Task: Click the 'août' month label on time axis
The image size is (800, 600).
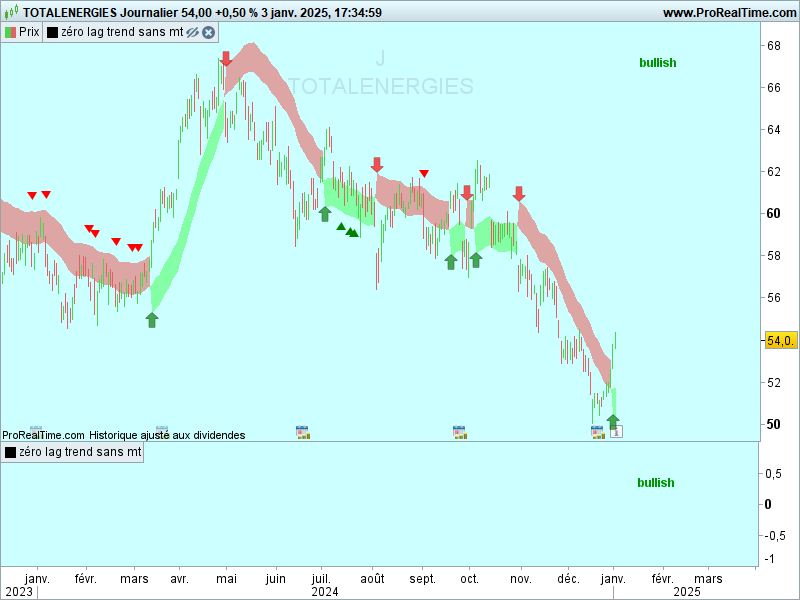Action: coord(372,579)
